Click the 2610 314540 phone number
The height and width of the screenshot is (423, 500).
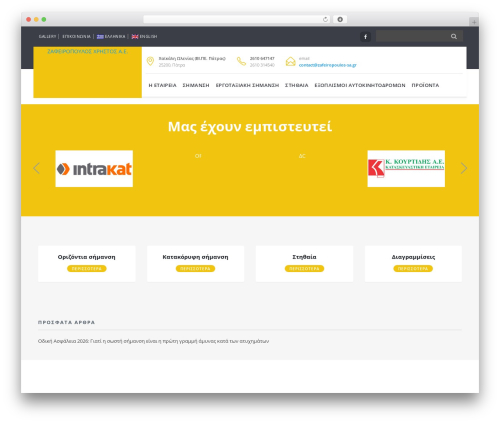pyautogui.click(x=262, y=65)
